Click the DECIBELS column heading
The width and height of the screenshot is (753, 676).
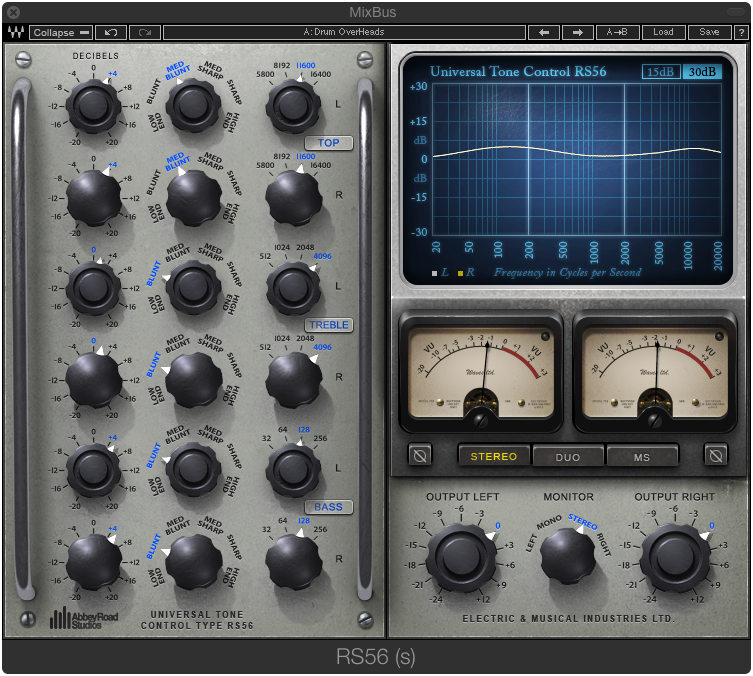96,56
